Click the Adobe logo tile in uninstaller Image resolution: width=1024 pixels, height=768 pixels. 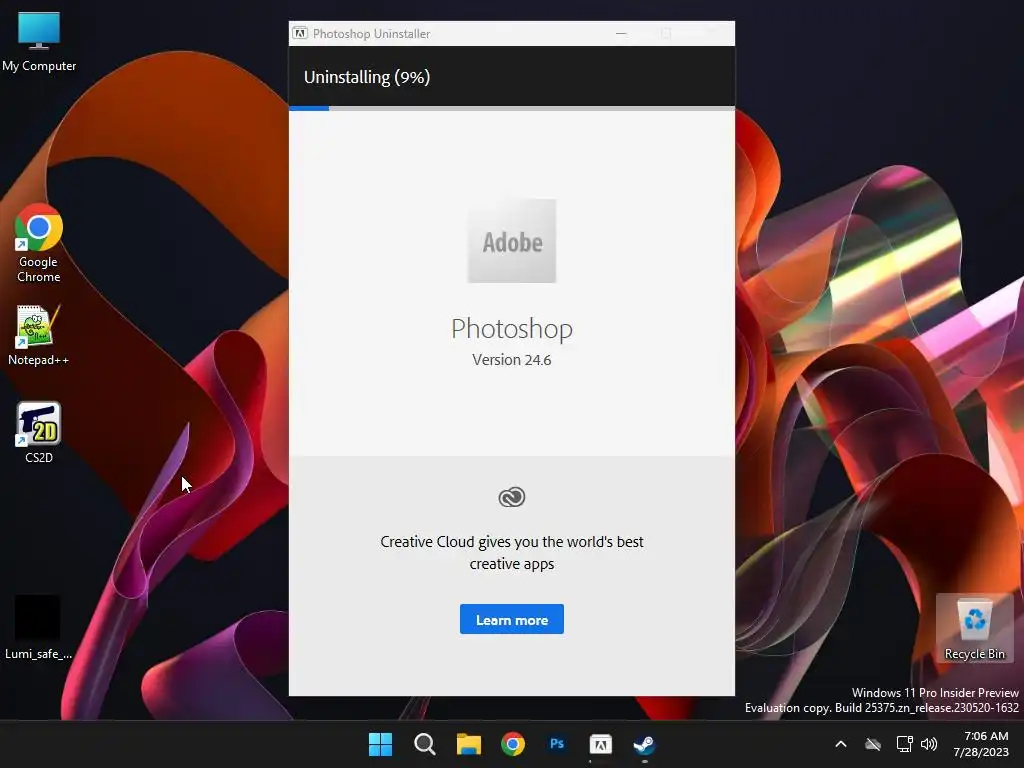click(512, 241)
